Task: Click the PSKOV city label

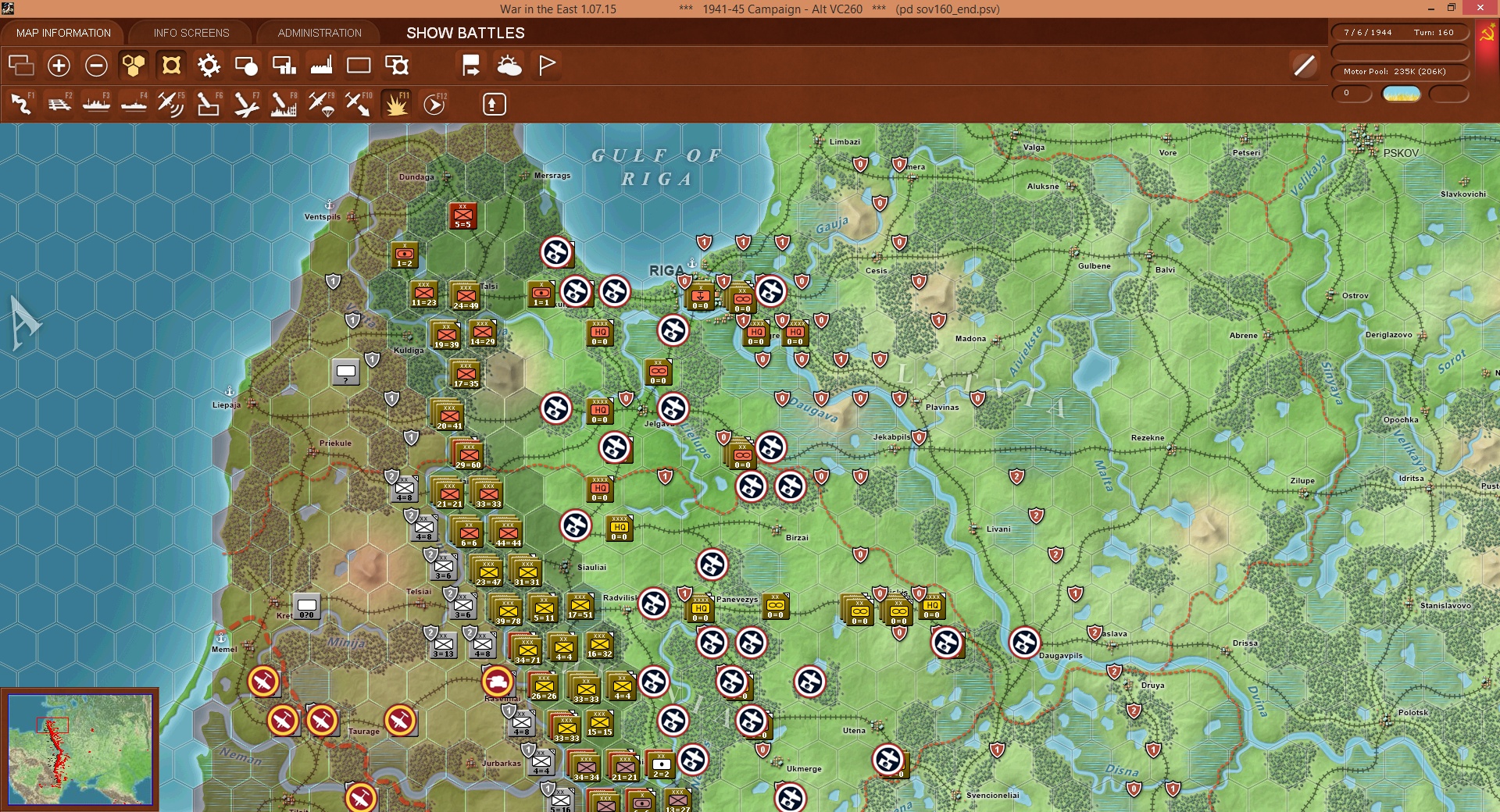Action: [x=1401, y=153]
